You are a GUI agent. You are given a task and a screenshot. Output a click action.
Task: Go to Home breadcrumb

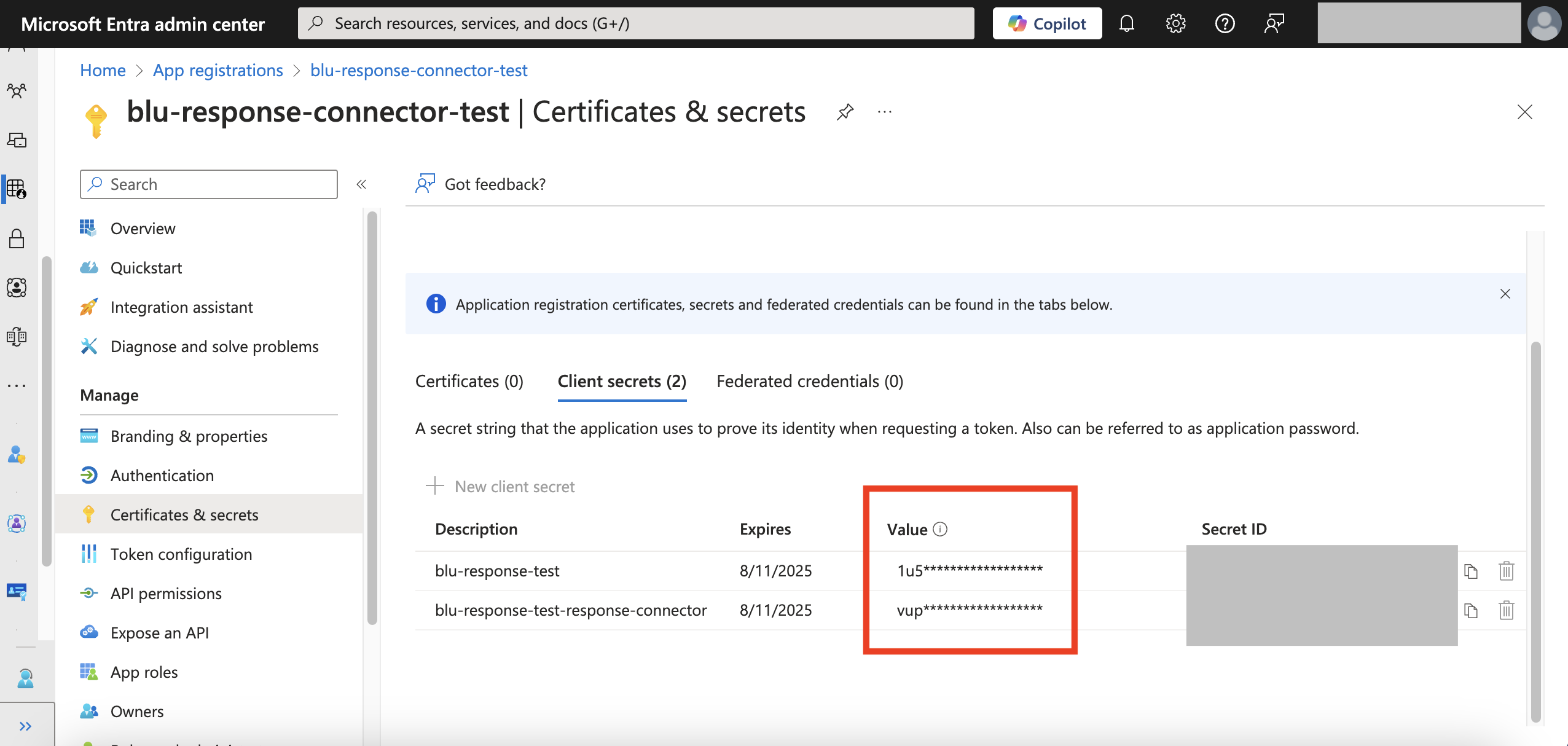click(x=103, y=70)
